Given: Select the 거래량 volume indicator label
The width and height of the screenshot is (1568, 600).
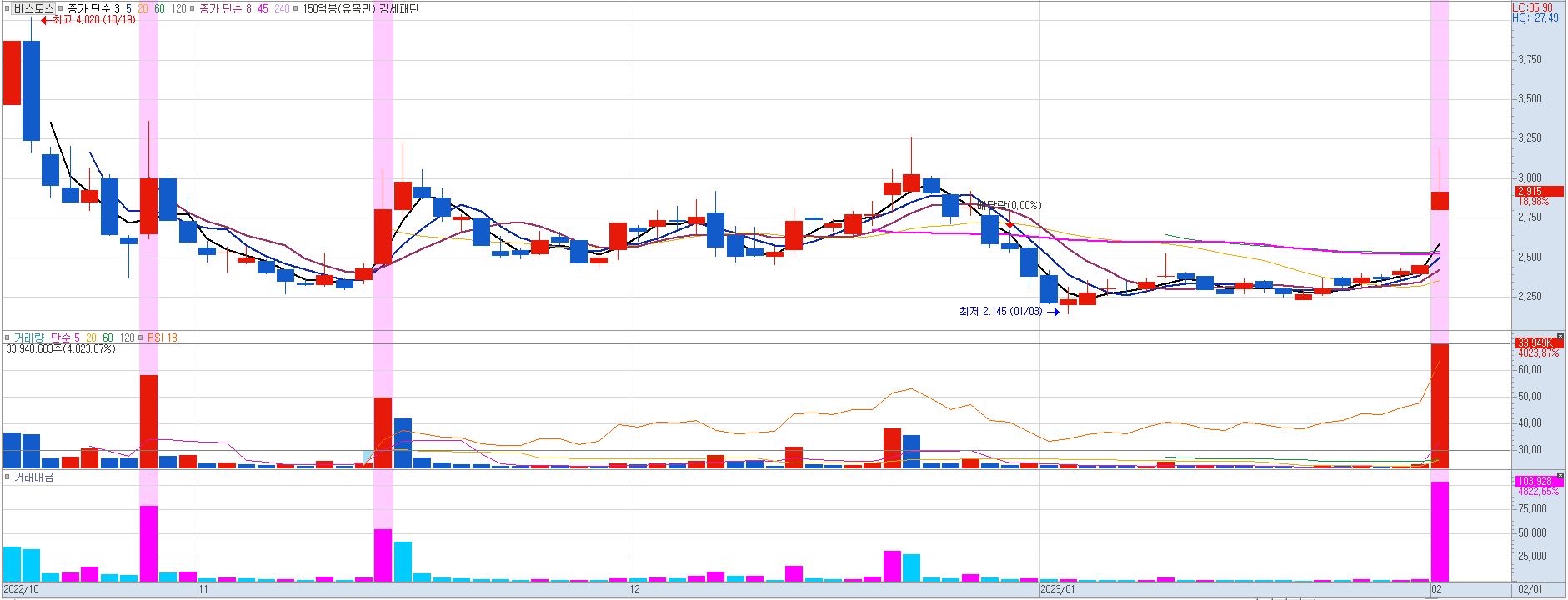Looking at the screenshot, I should (28, 337).
